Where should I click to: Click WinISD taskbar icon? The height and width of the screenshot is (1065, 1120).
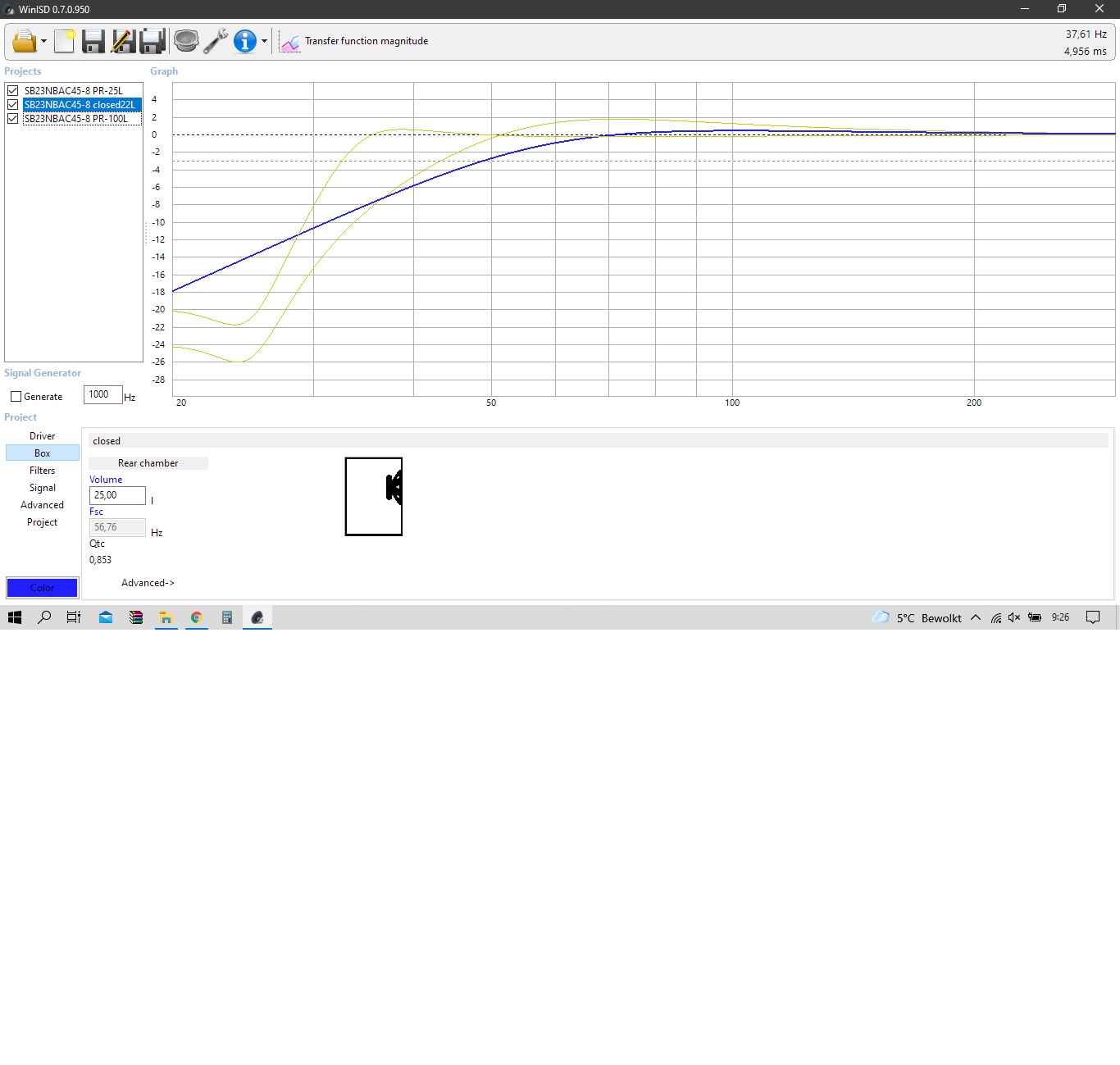(x=257, y=617)
